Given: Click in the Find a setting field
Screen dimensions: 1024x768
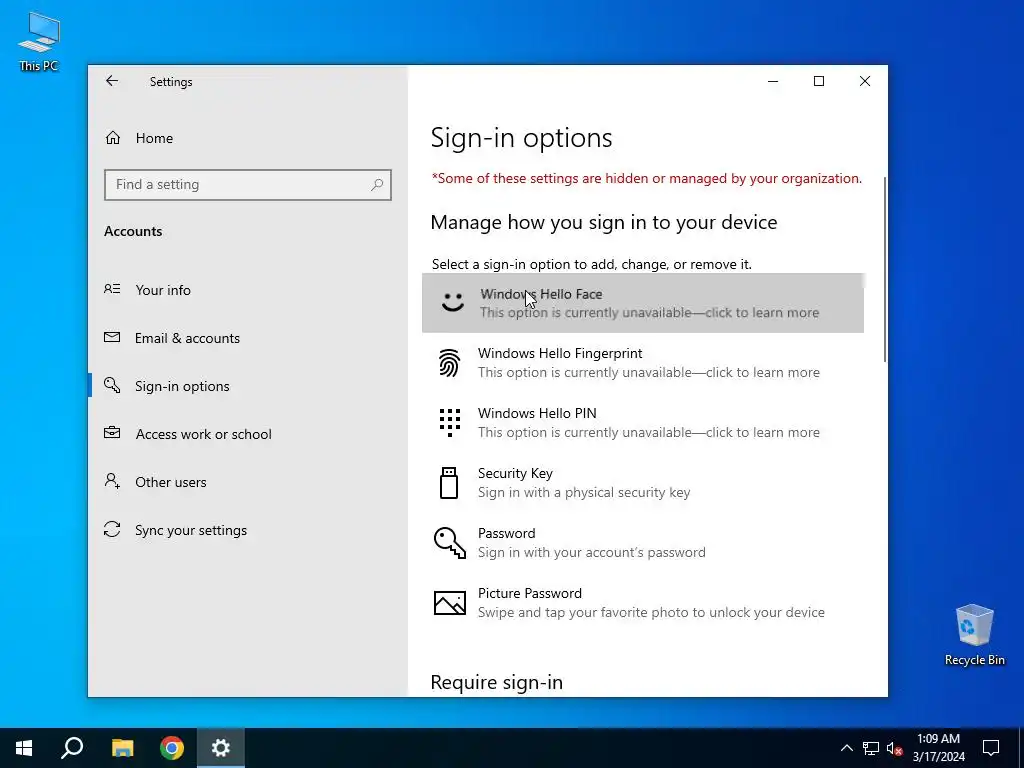Looking at the screenshot, I should click(248, 185).
